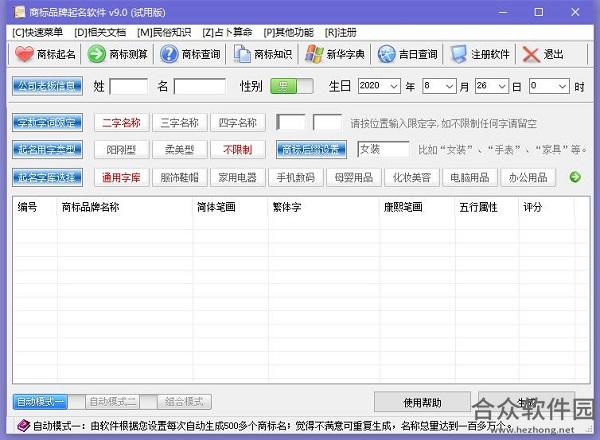The width and height of the screenshot is (600, 440).
Task: Switch to 自动模式一
Action: [40, 402]
